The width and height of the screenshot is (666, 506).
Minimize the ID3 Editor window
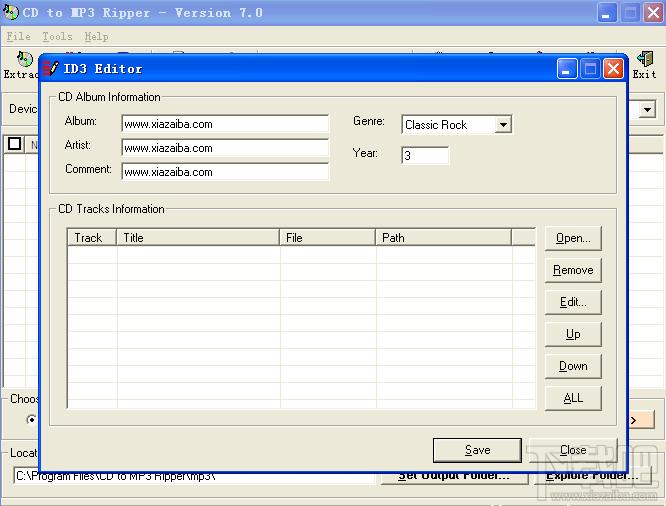(x=567, y=68)
